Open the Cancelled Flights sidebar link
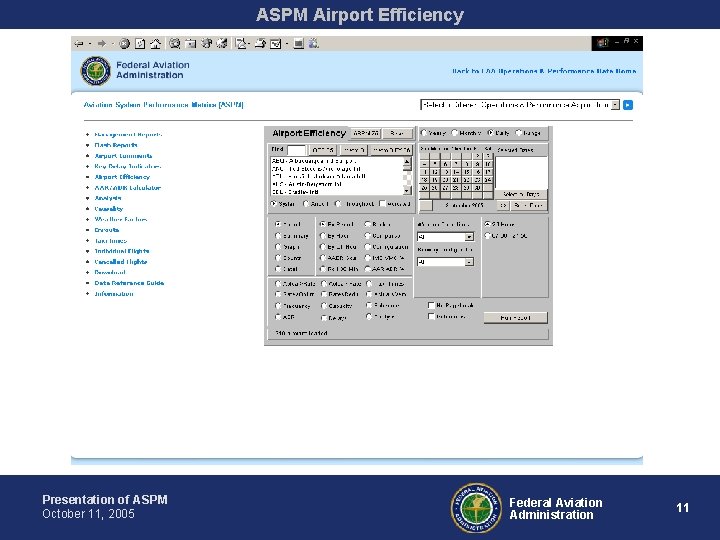 [x=121, y=262]
